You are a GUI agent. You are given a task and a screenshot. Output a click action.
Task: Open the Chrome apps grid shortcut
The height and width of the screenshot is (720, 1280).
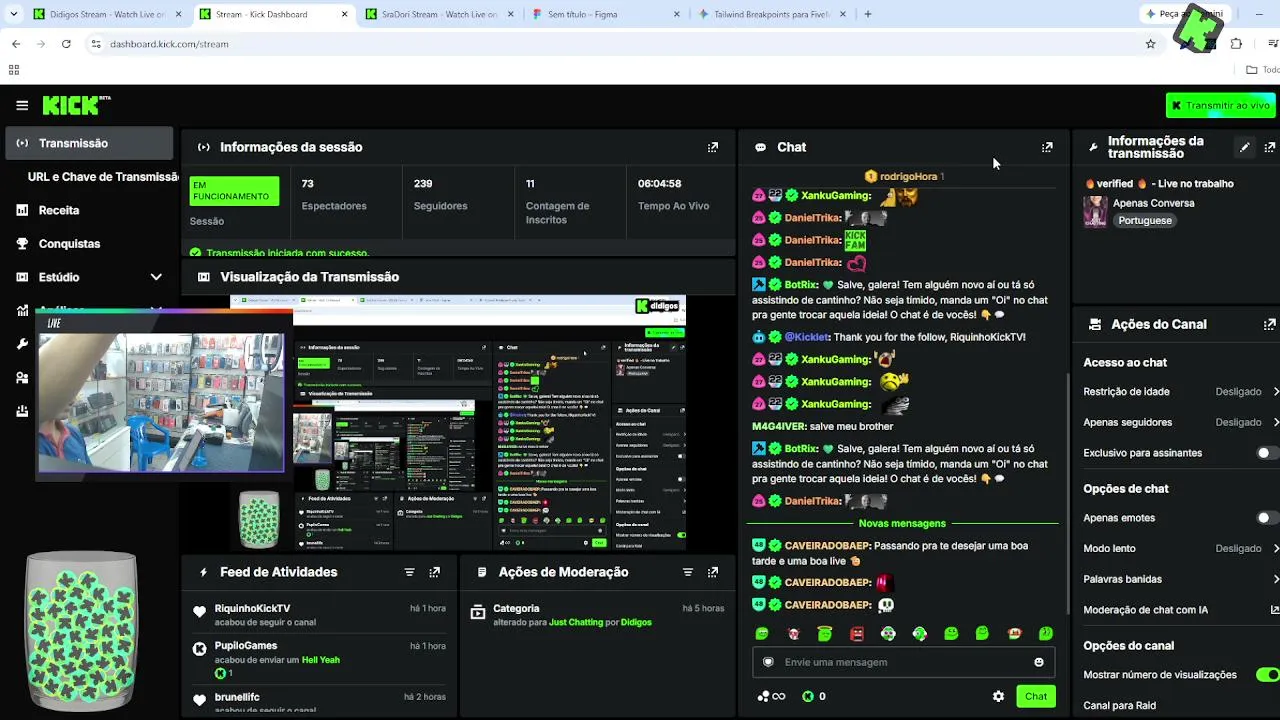tap(14, 70)
